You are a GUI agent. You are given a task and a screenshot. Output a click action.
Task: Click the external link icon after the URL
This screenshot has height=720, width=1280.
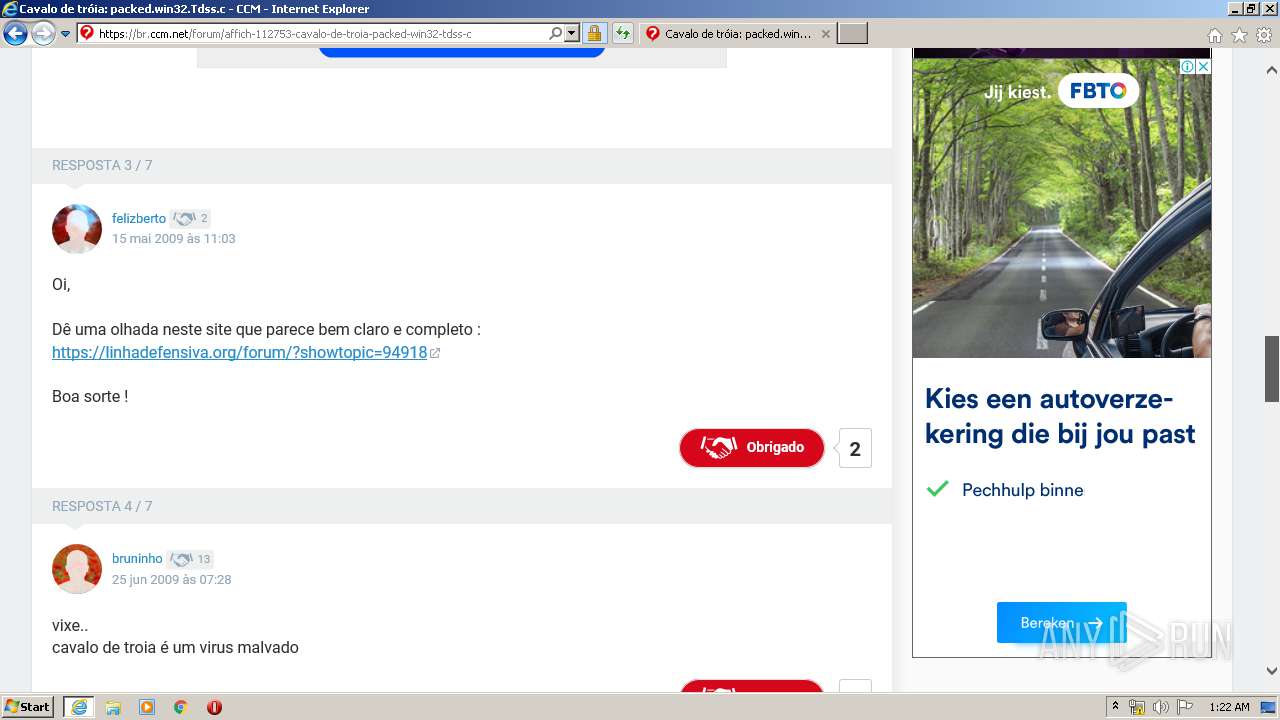[435, 353]
